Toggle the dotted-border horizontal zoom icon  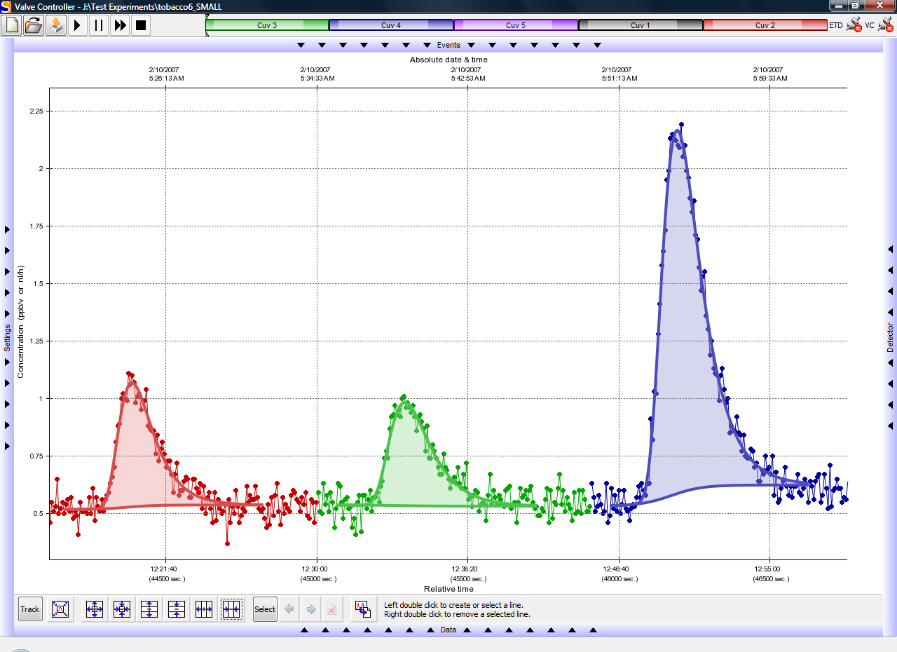coord(232,608)
